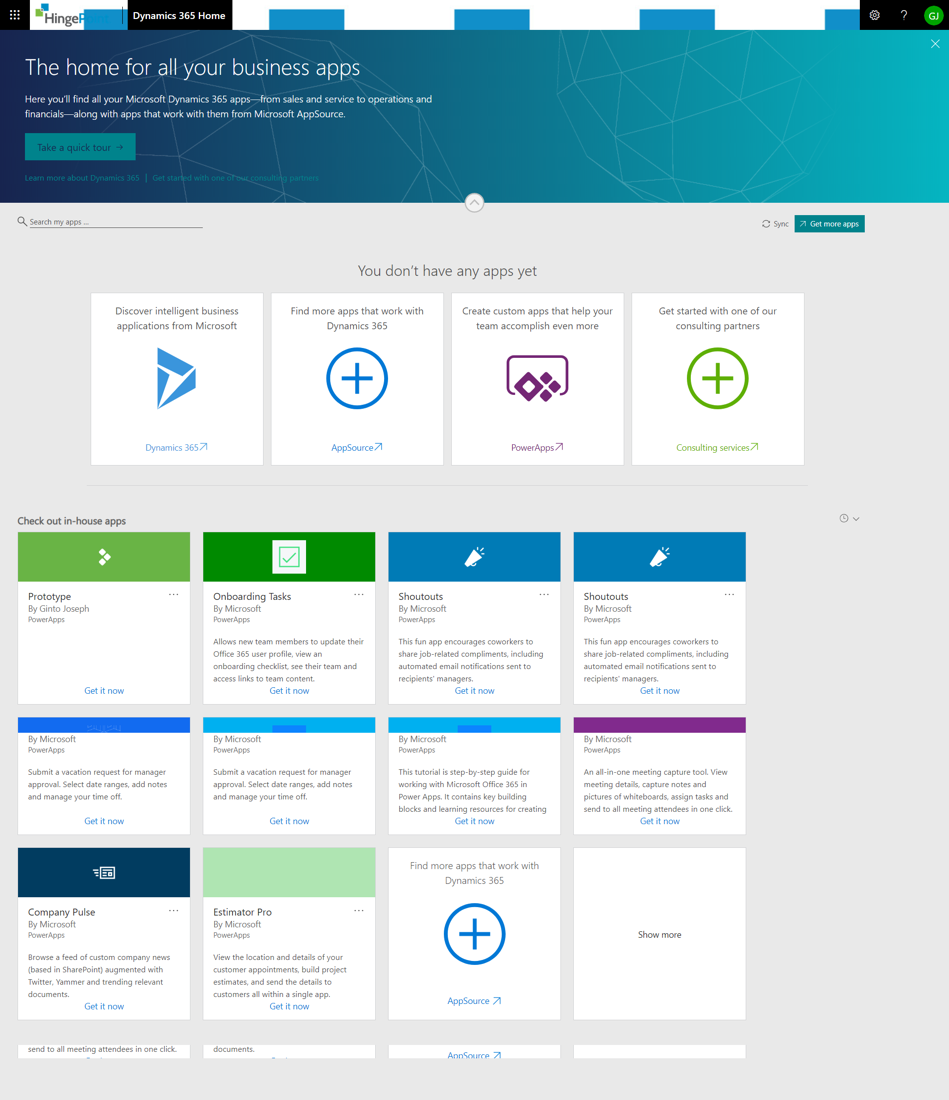This screenshot has width=949, height=1100.
Task: Click Company Pulse news icon
Action: [x=104, y=873]
